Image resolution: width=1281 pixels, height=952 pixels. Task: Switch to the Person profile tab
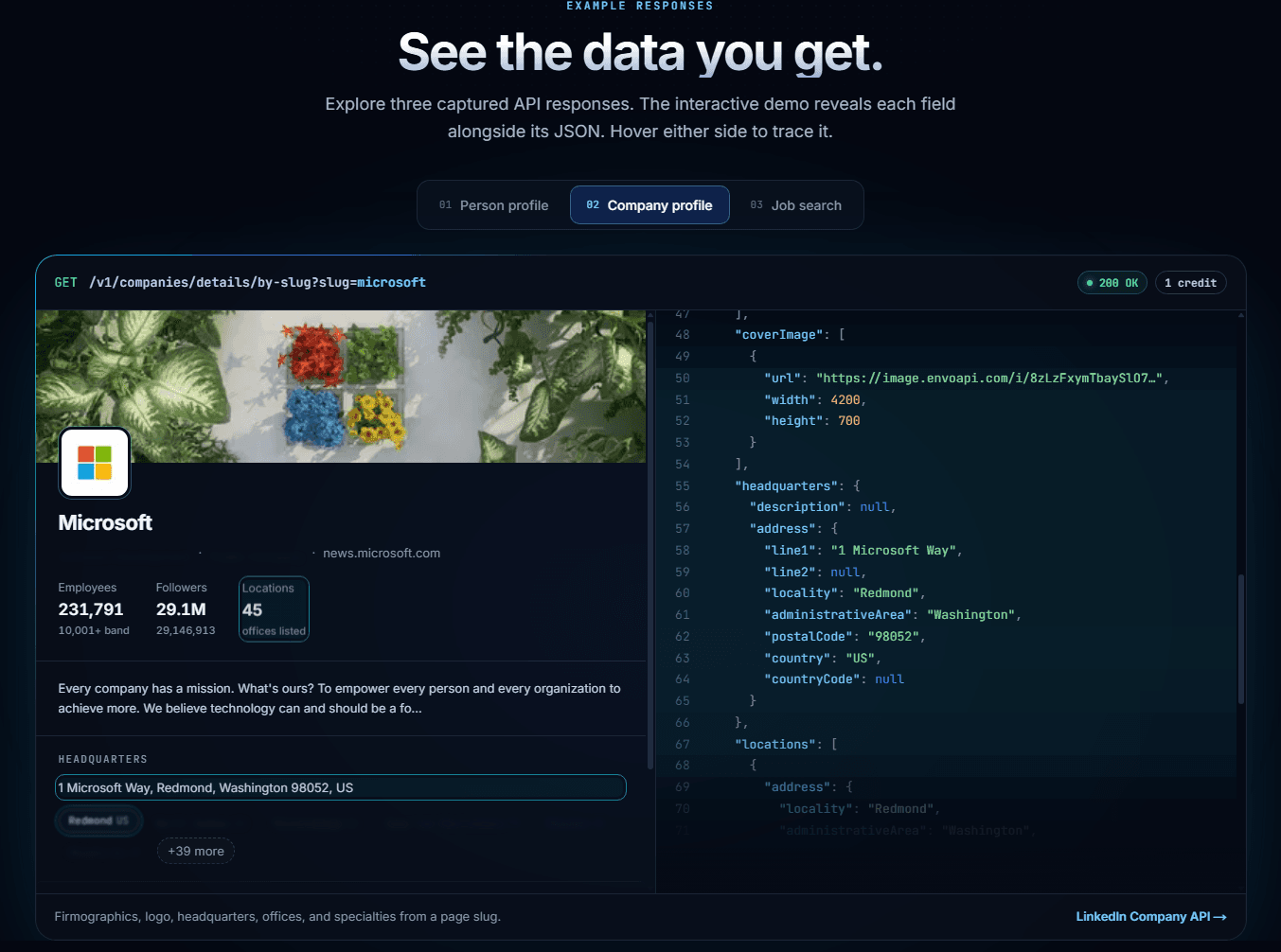click(x=494, y=205)
